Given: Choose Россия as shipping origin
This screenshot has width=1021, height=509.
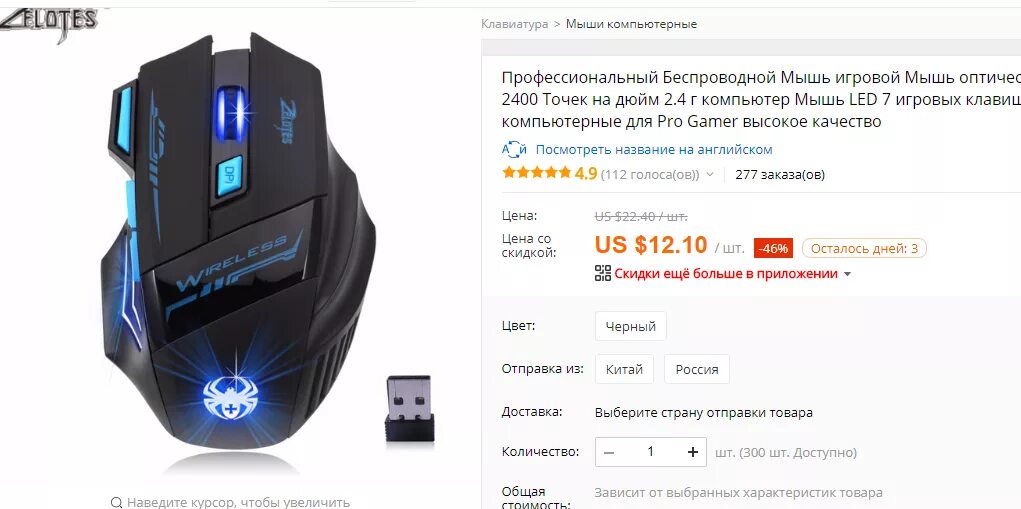Looking at the screenshot, I should coord(697,369).
